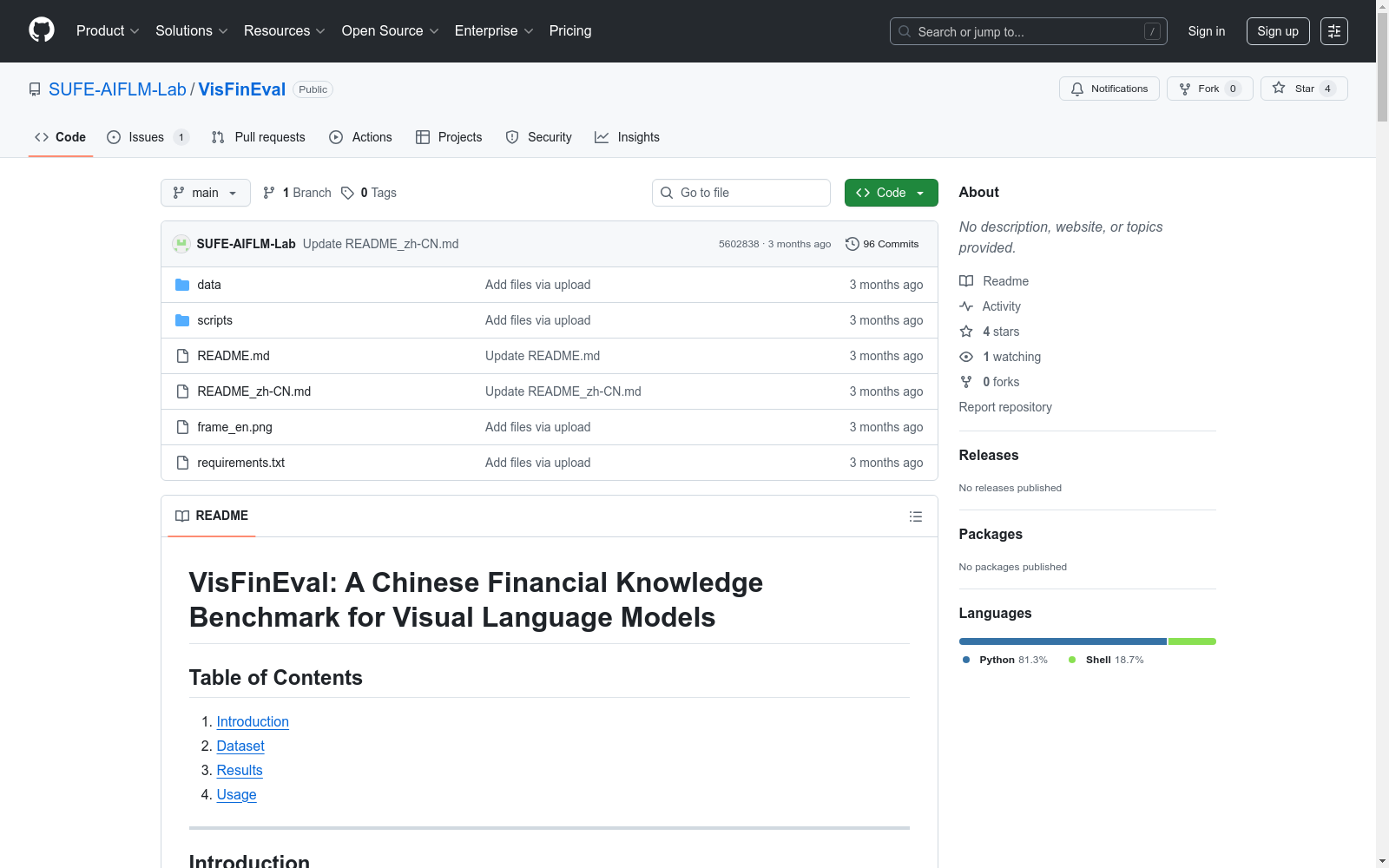The height and width of the screenshot is (868, 1389).
Task: Select the Code tab
Action: coord(61,137)
